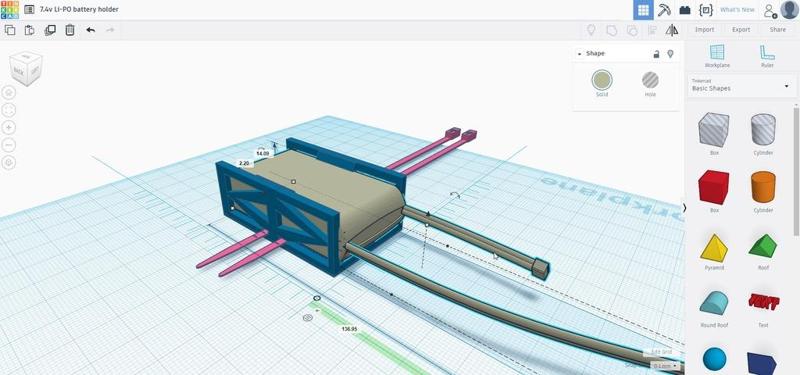The height and width of the screenshot is (375, 800).
Task: Redo the undone action
Action: pos(110,30)
